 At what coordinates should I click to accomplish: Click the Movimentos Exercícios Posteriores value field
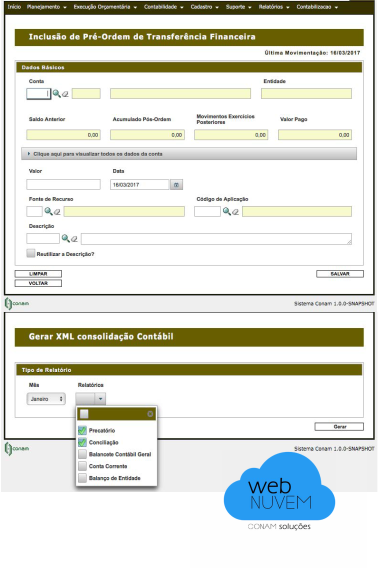point(231,135)
